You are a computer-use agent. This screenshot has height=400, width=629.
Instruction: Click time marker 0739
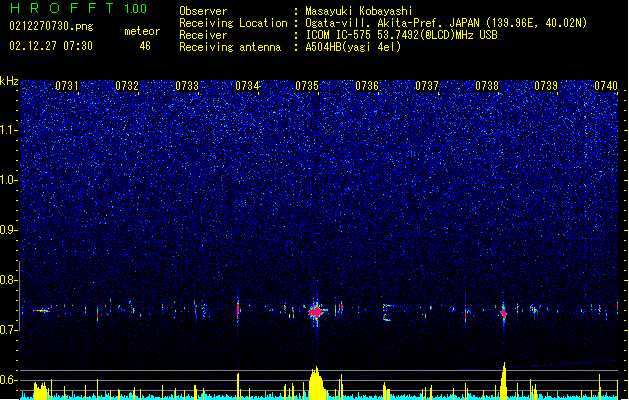pos(546,86)
